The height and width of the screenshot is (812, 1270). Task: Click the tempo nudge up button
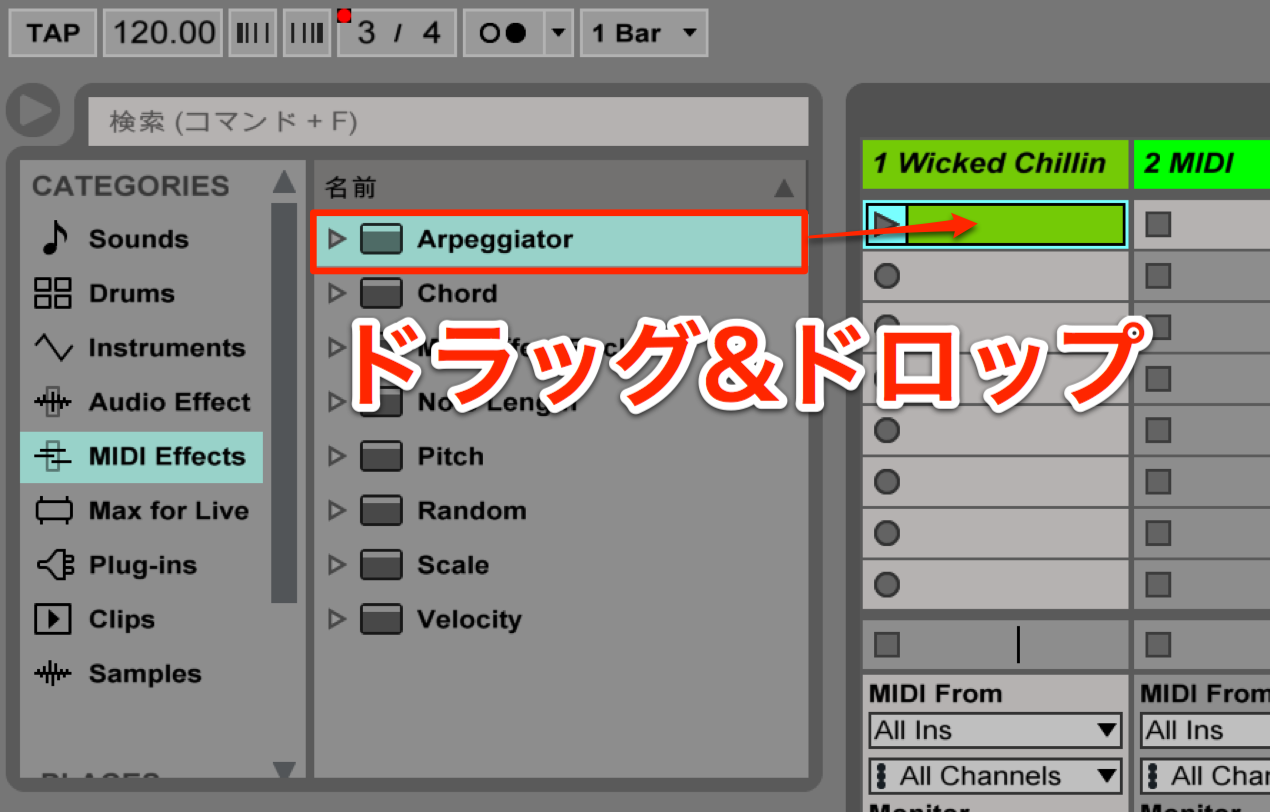(307, 33)
